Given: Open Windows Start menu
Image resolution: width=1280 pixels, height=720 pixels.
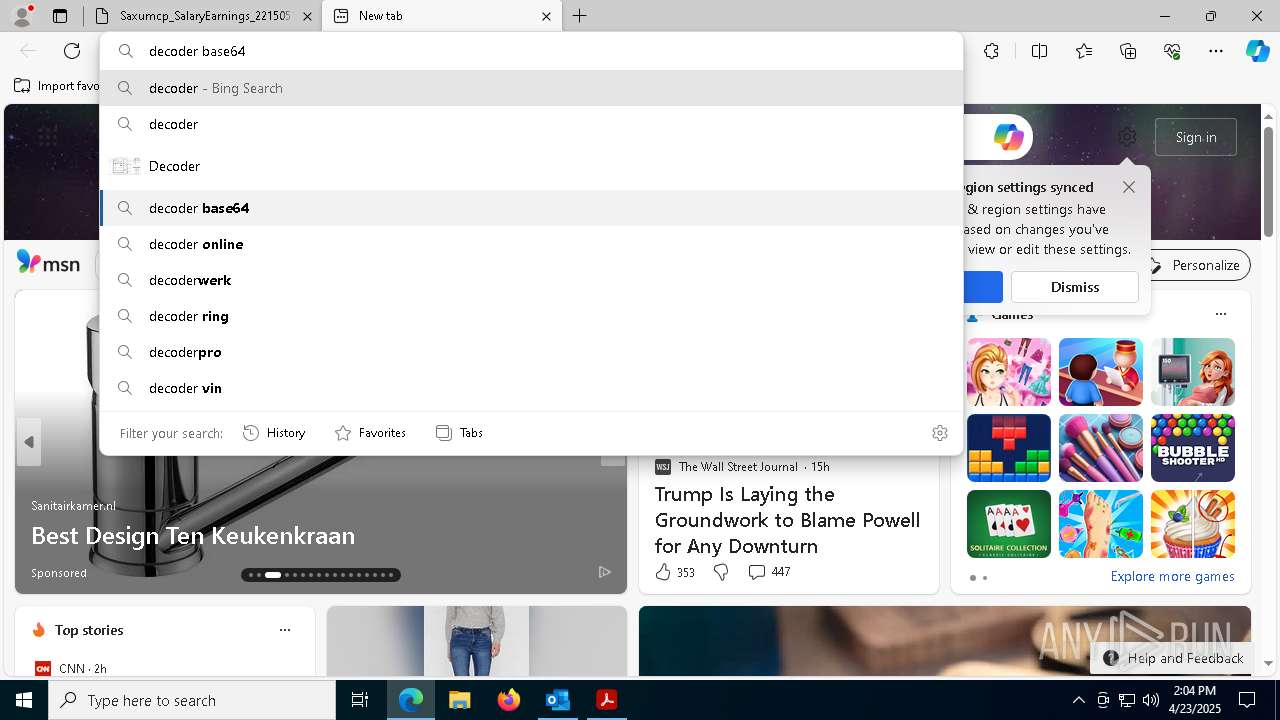Looking at the screenshot, I should pyautogui.click(x=24, y=700).
